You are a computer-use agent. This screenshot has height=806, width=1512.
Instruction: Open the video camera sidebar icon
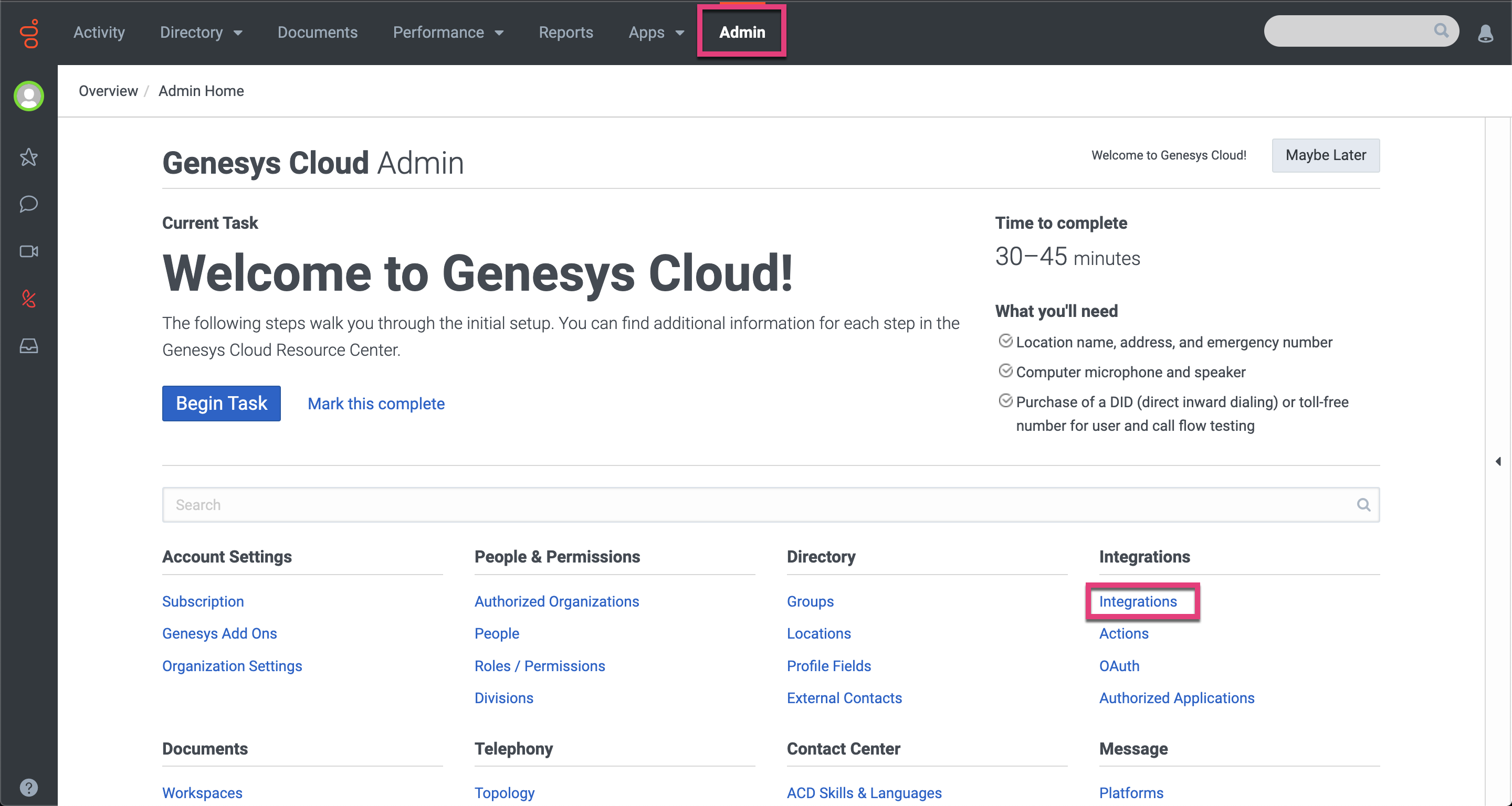[29, 252]
